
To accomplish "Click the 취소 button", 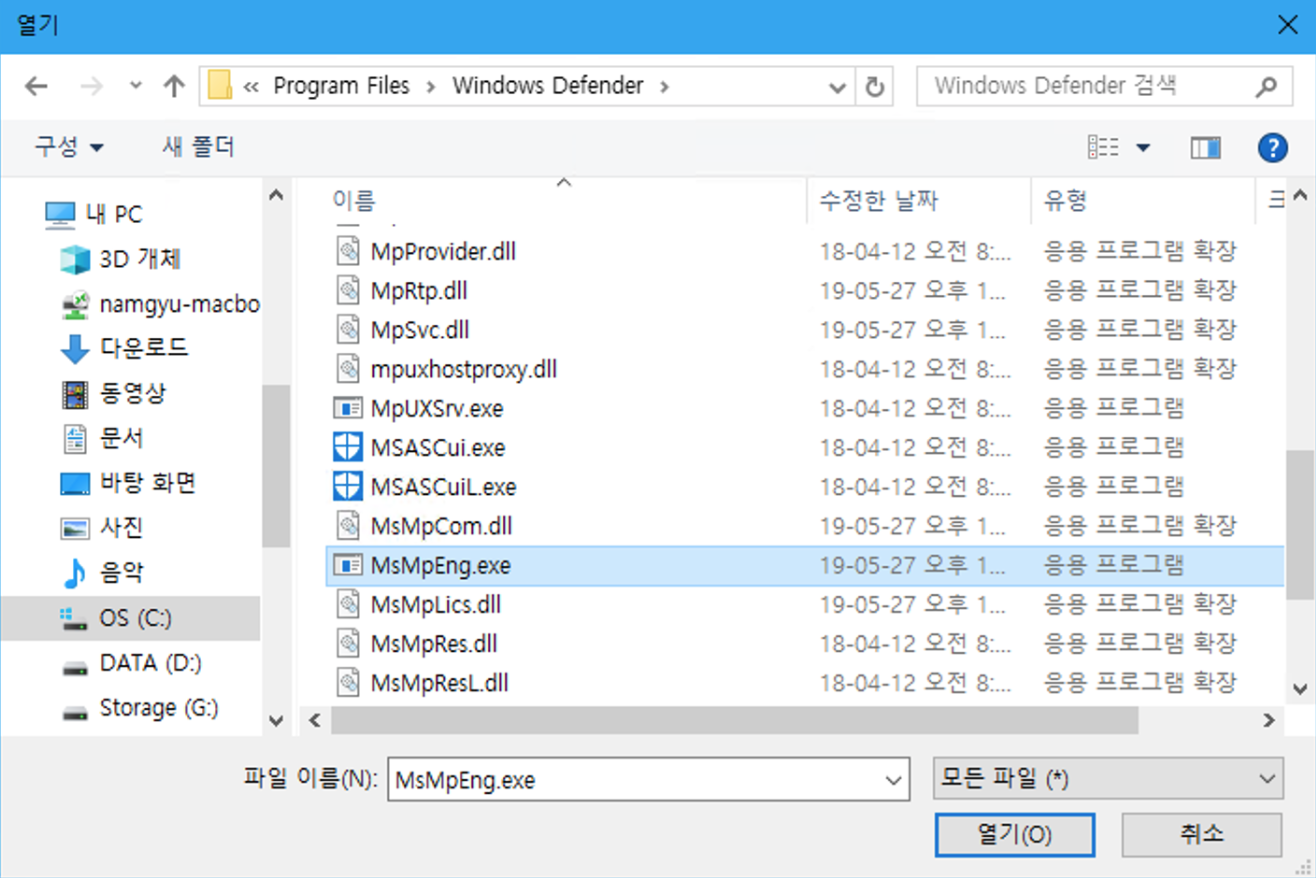I will [x=1202, y=834].
